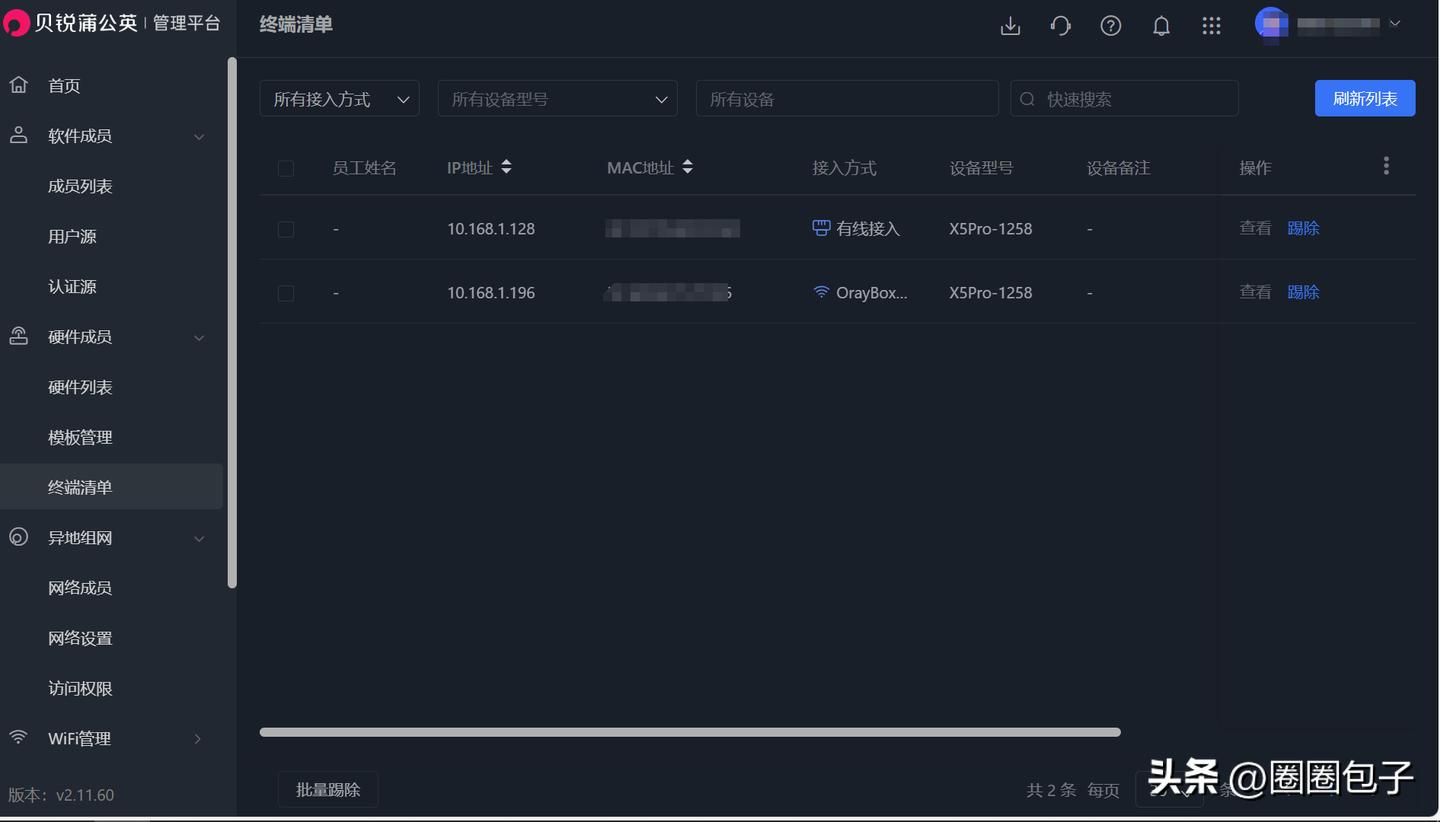Click the WiFi管理 icon in the sidebar

click(17, 738)
